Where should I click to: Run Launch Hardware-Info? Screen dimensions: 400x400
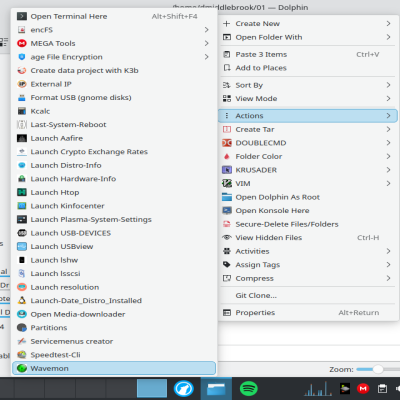coord(114,179)
